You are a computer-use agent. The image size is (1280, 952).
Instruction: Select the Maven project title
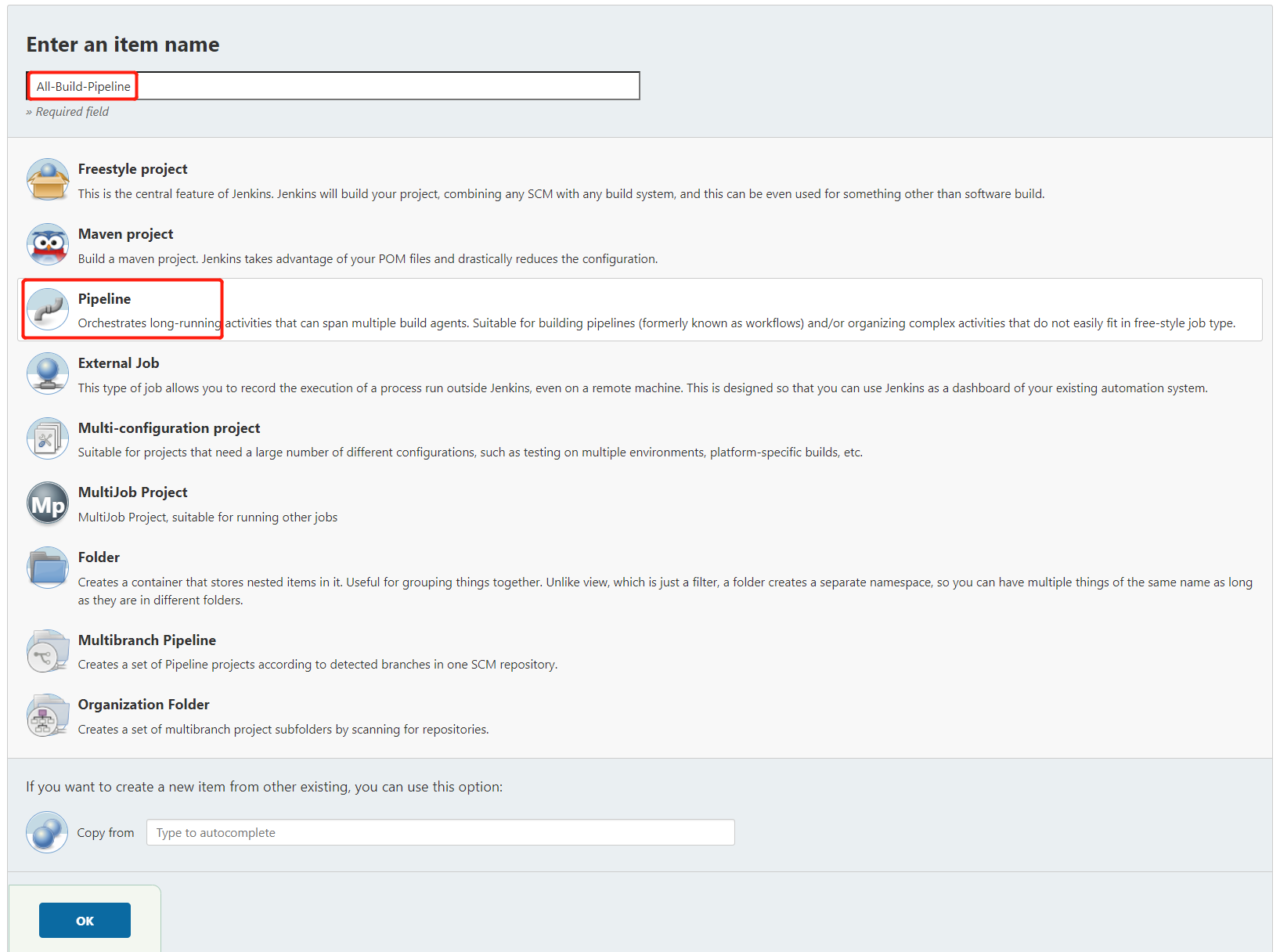pyautogui.click(x=125, y=234)
